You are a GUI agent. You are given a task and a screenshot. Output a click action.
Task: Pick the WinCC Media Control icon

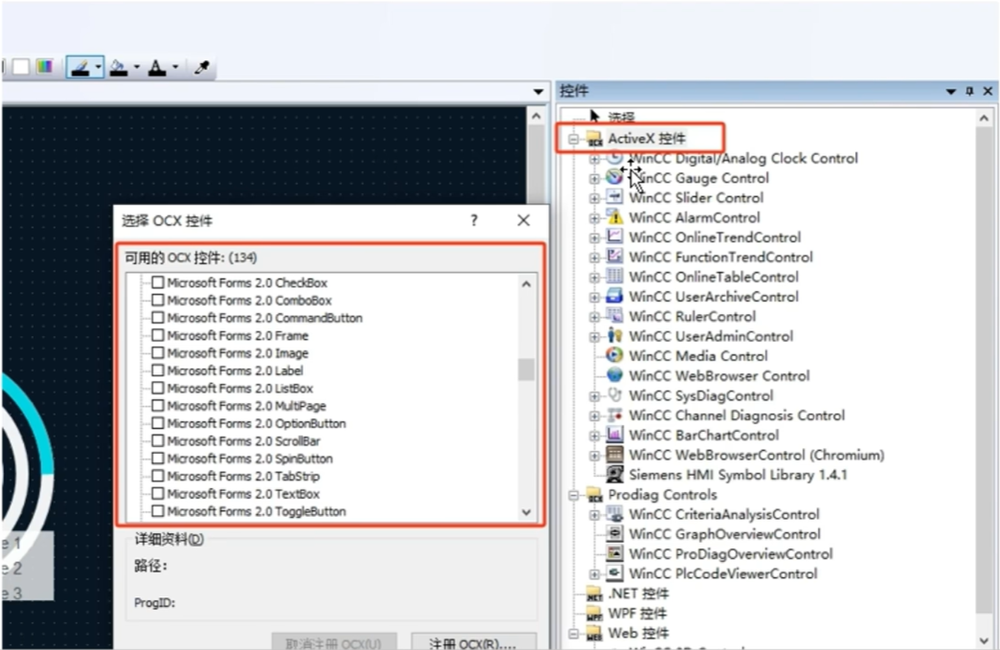click(x=614, y=356)
